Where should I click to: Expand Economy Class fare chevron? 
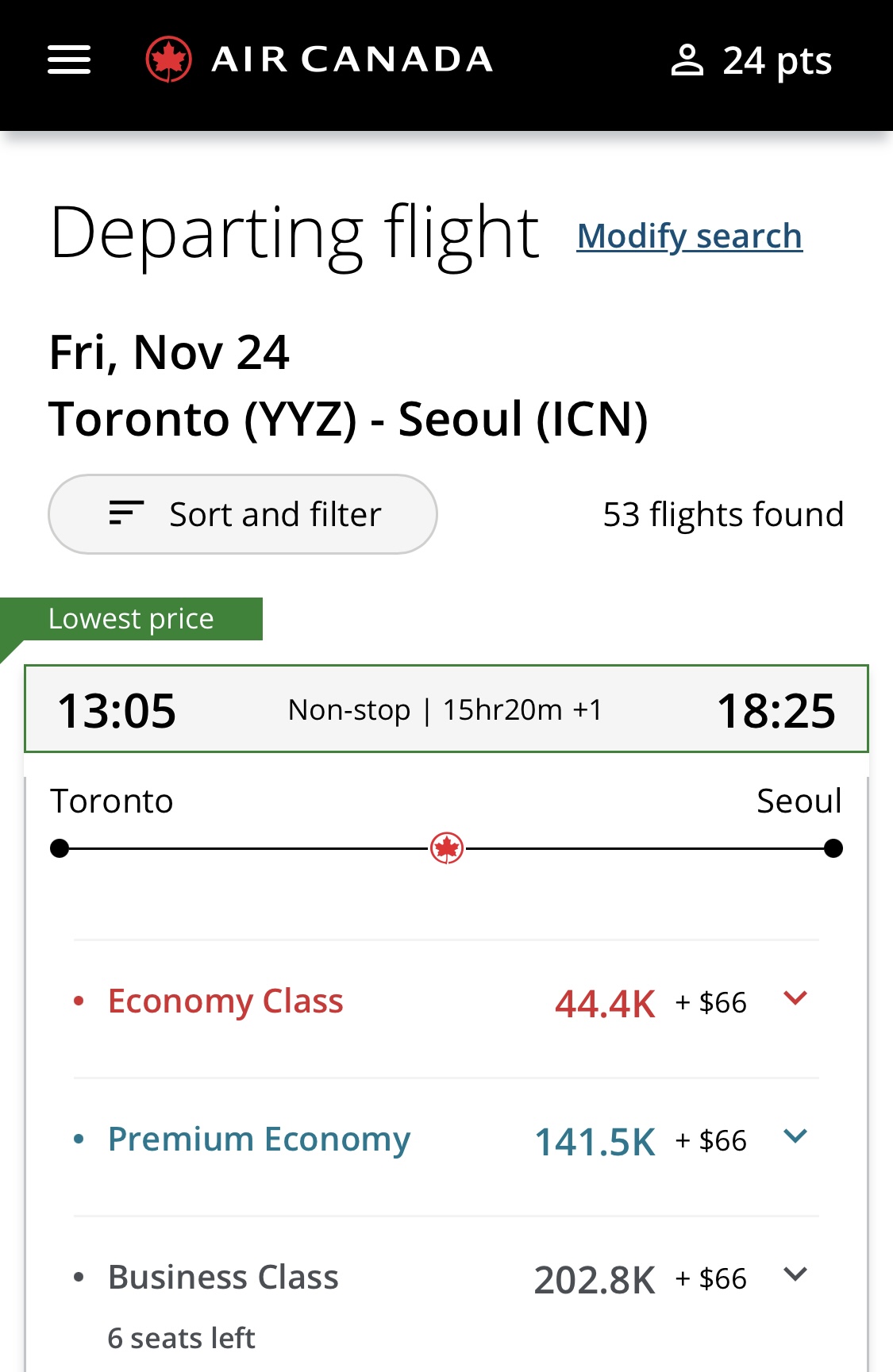point(795,998)
